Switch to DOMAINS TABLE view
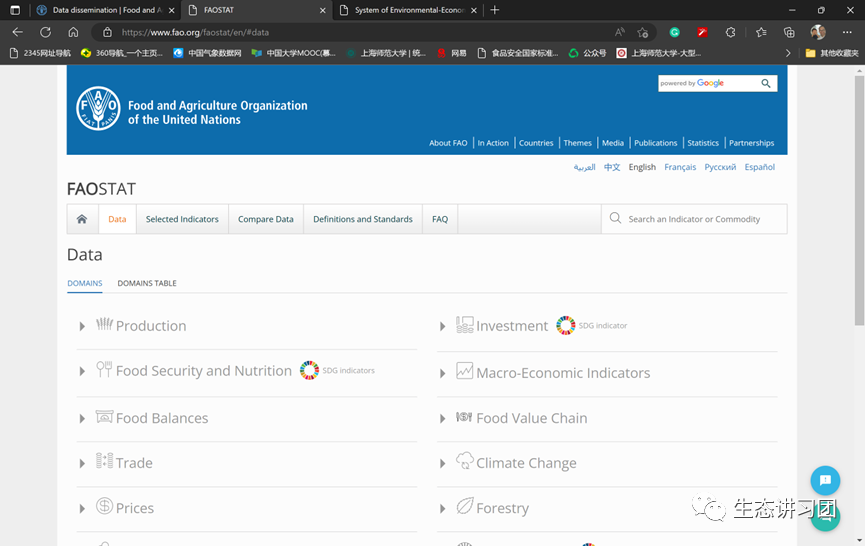This screenshot has width=865, height=546. (147, 283)
